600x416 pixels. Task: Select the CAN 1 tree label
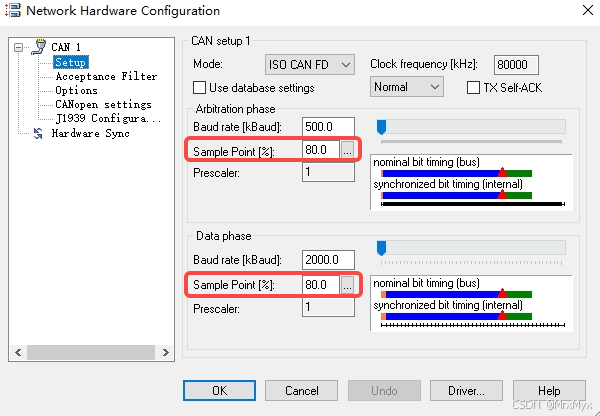click(66, 47)
